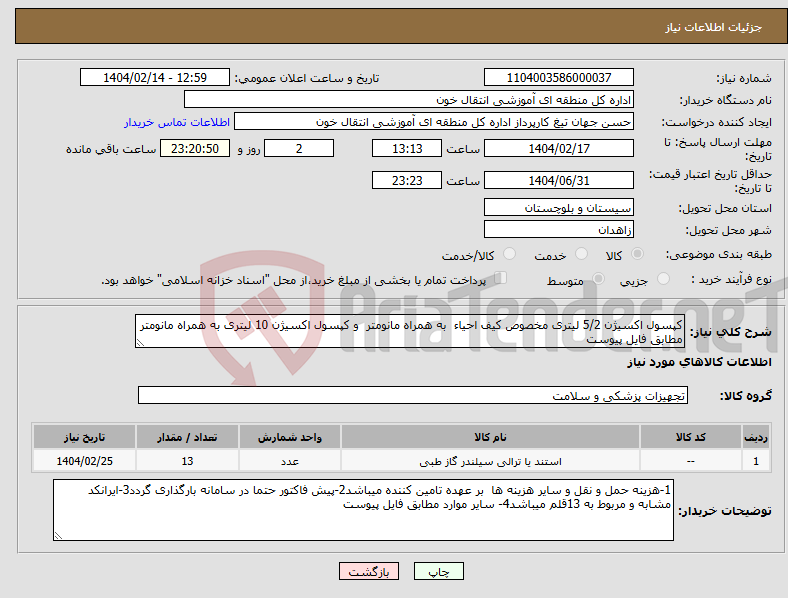Click the need date cell 1404/02/25

(84, 461)
